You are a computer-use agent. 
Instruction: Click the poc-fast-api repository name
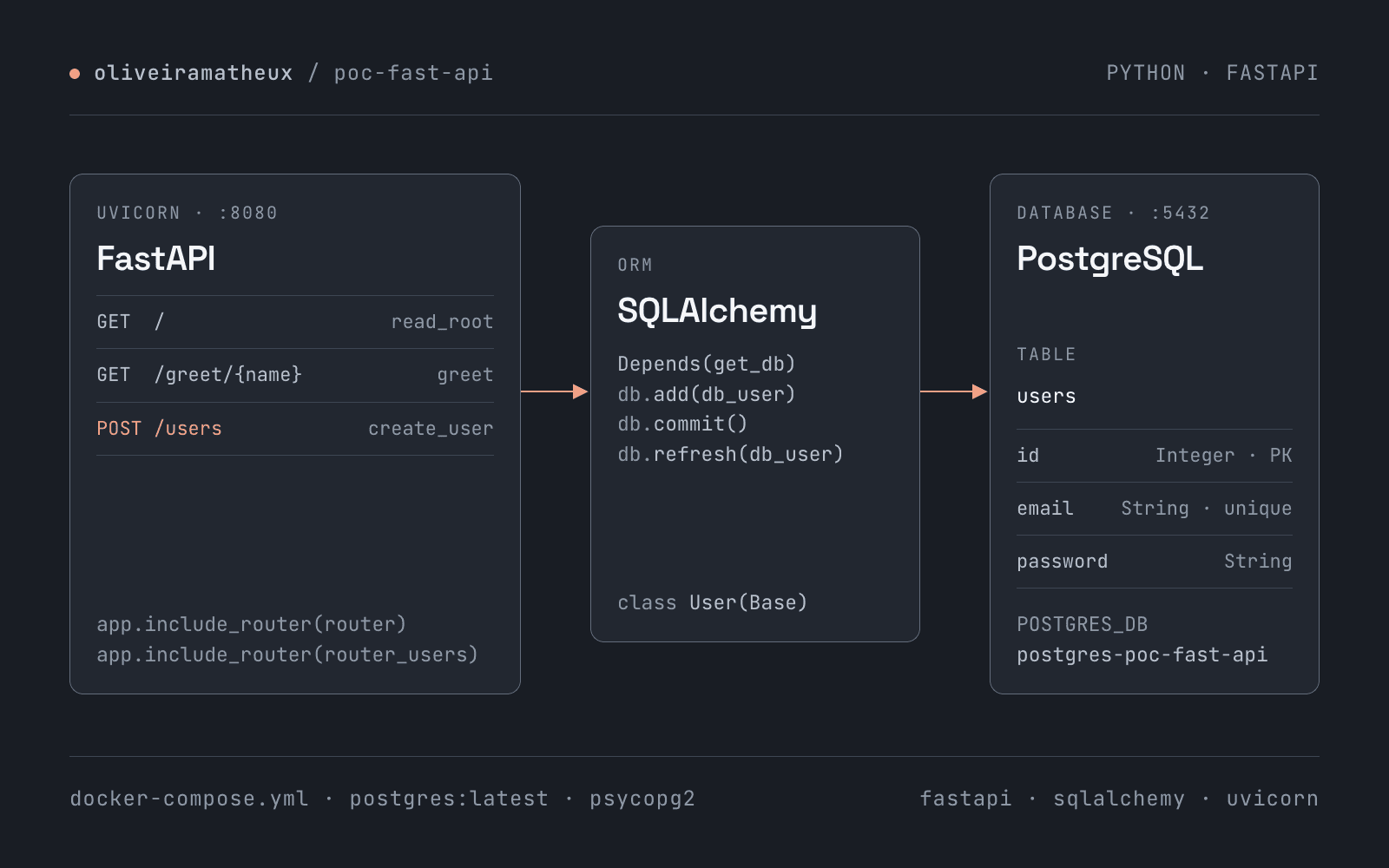tap(413, 73)
